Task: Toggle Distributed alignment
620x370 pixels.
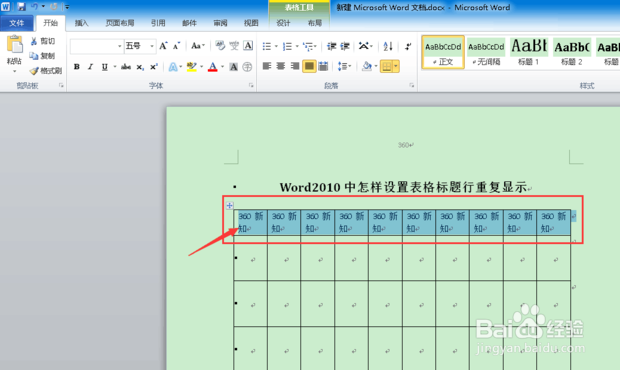Action: click(323, 66)
